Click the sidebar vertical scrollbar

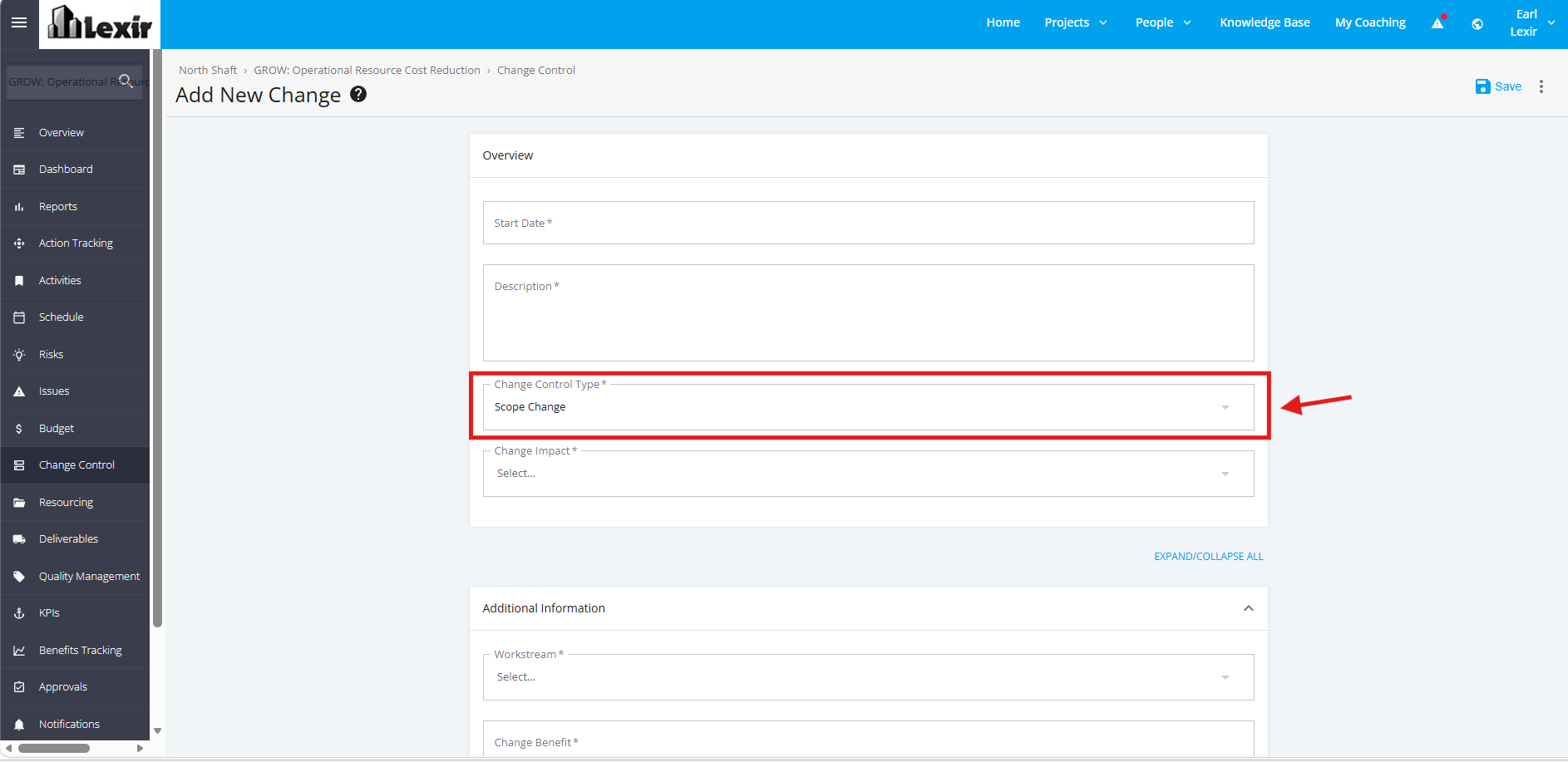point(157,339)
